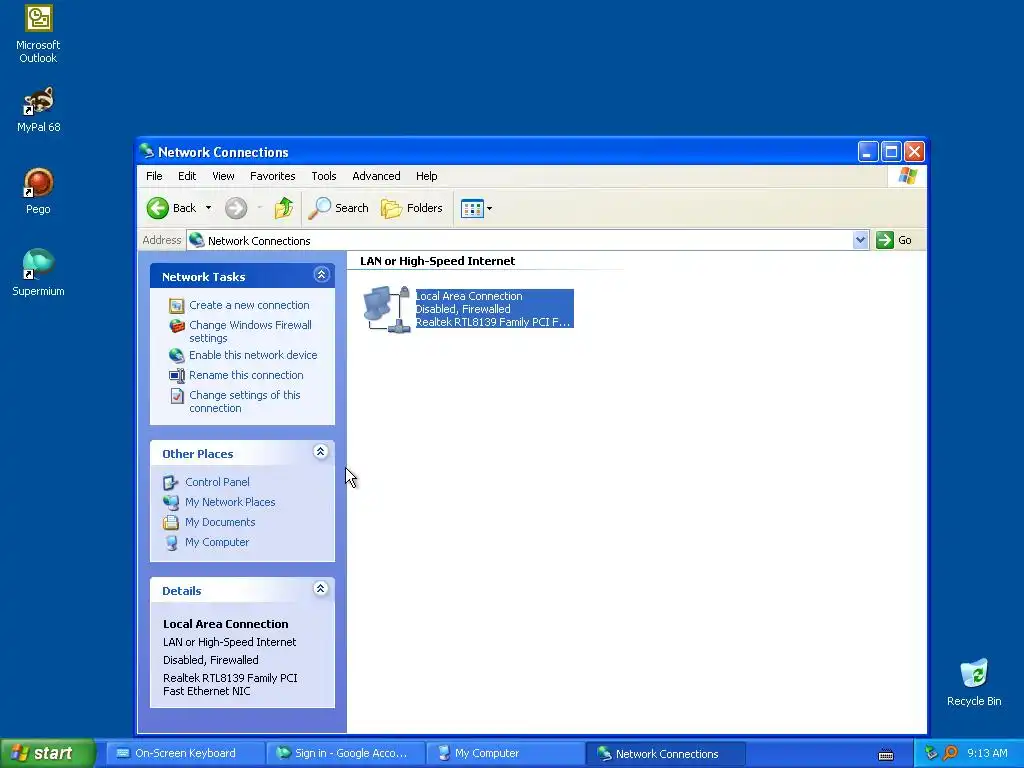Screen dimensions: 1024x768
Task: Click Create a new connection link
Action: tap(249, 306)
